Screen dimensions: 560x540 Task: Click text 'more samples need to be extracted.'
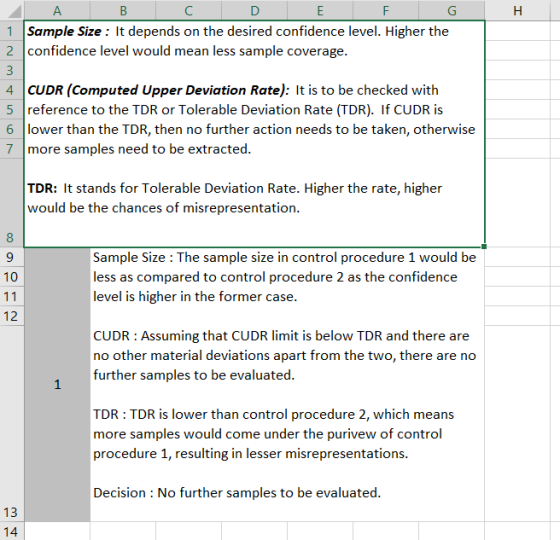pos(139,149)
